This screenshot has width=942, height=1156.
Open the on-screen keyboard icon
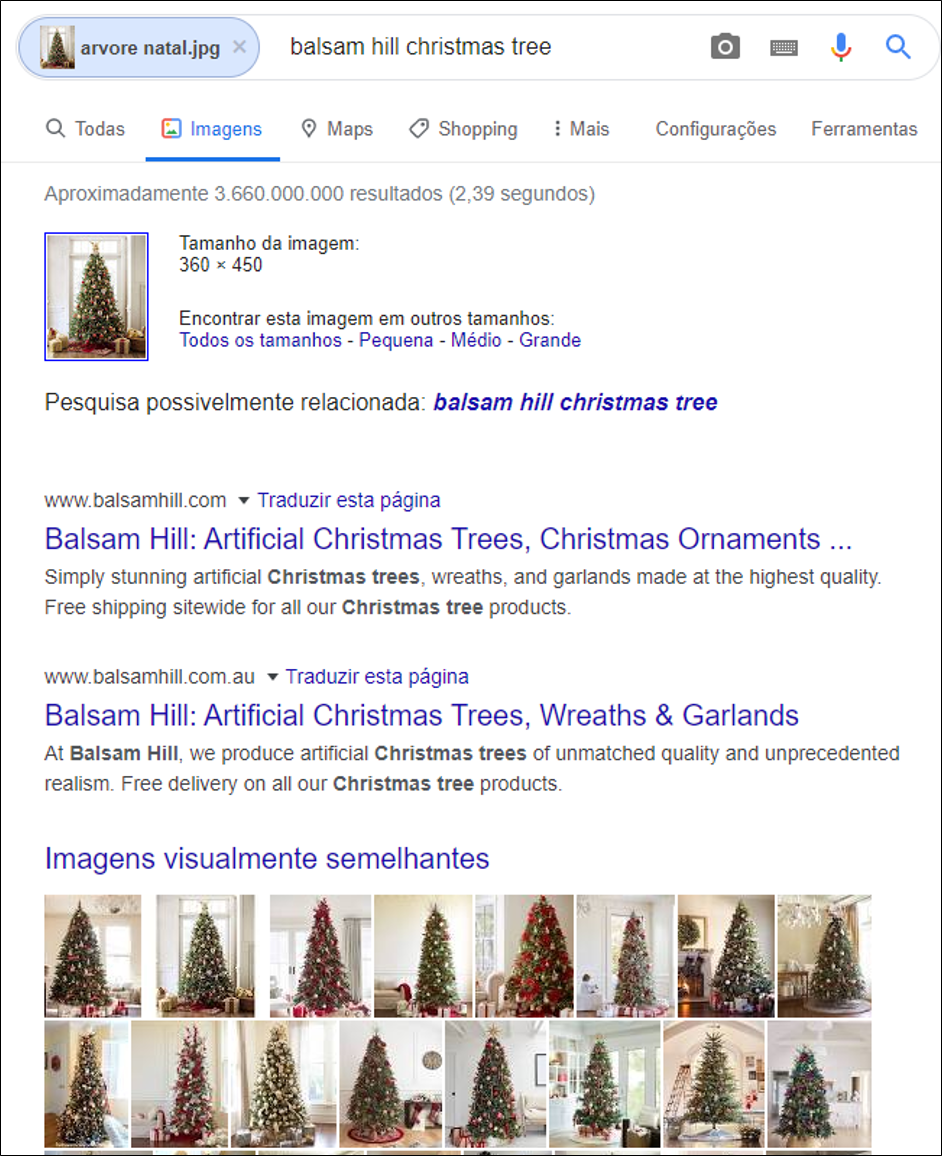pyautogui.click(x=784, y=49)
